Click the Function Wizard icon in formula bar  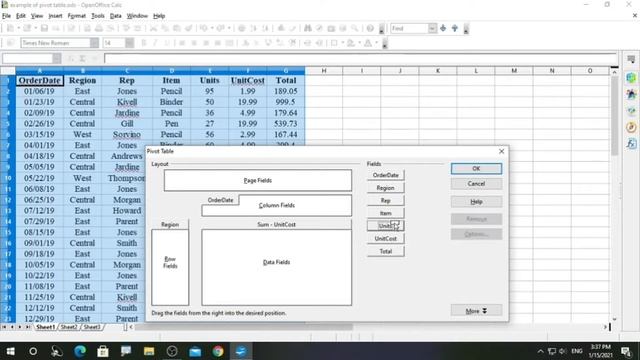pyautogui.click(x=71, y=59)
